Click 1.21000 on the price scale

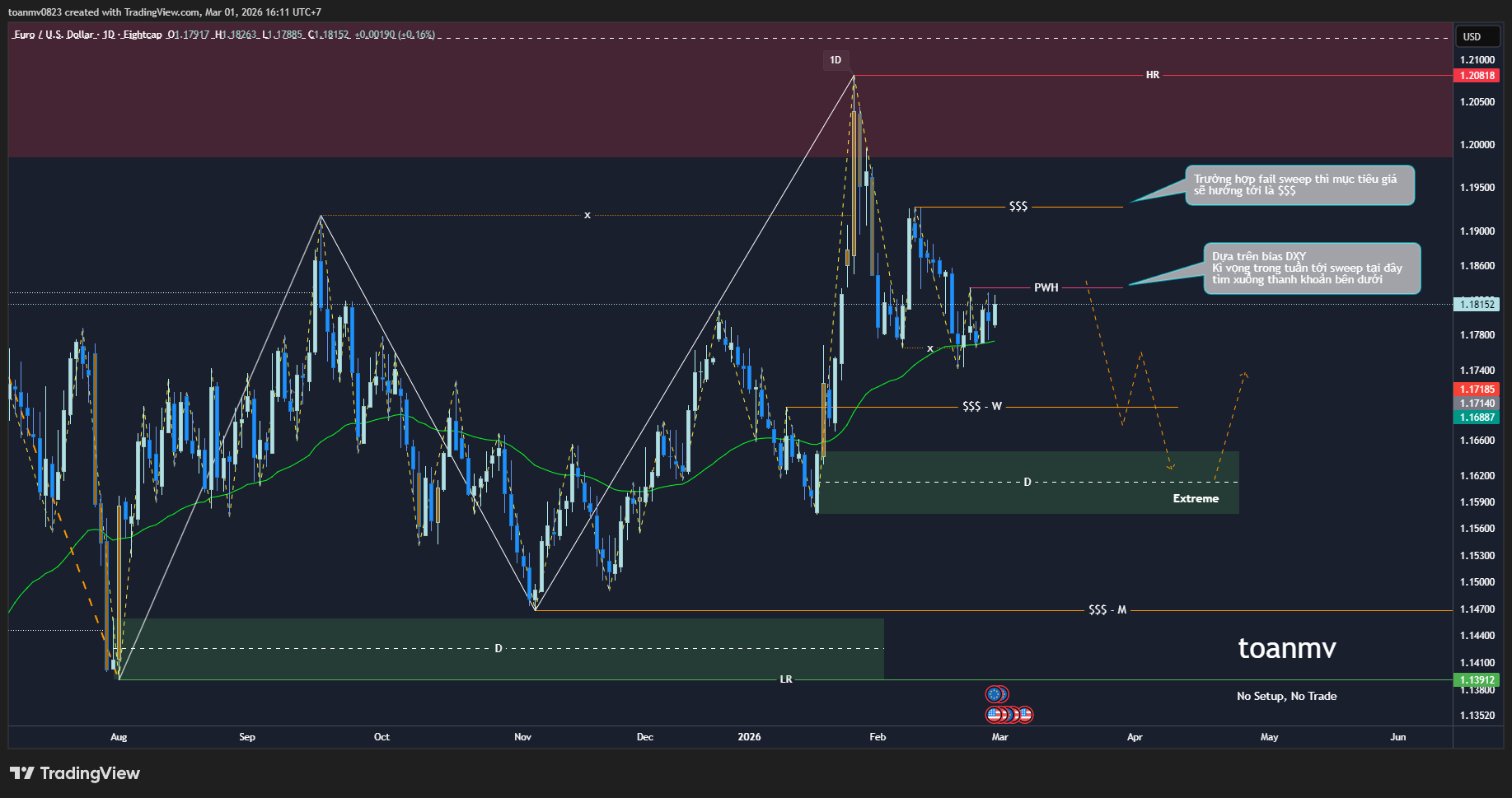(x=1477, y=60)
